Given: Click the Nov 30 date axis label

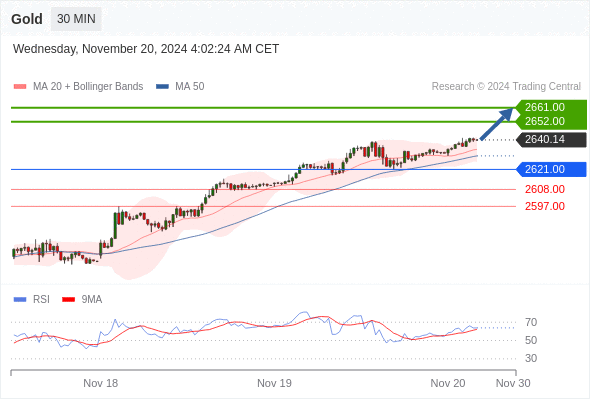Looking at the screenshot, I should (513, 383).
